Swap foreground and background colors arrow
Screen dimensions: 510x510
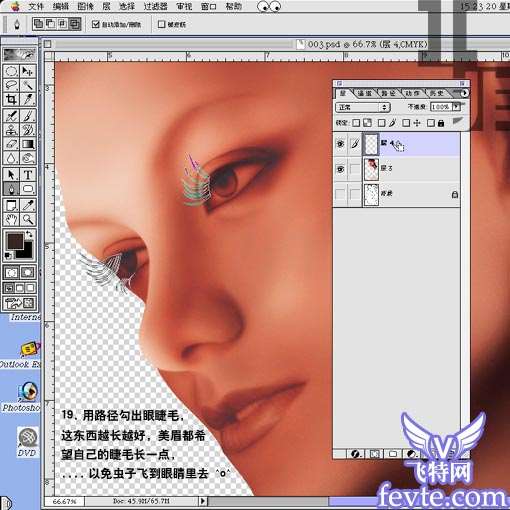point(29,234)
